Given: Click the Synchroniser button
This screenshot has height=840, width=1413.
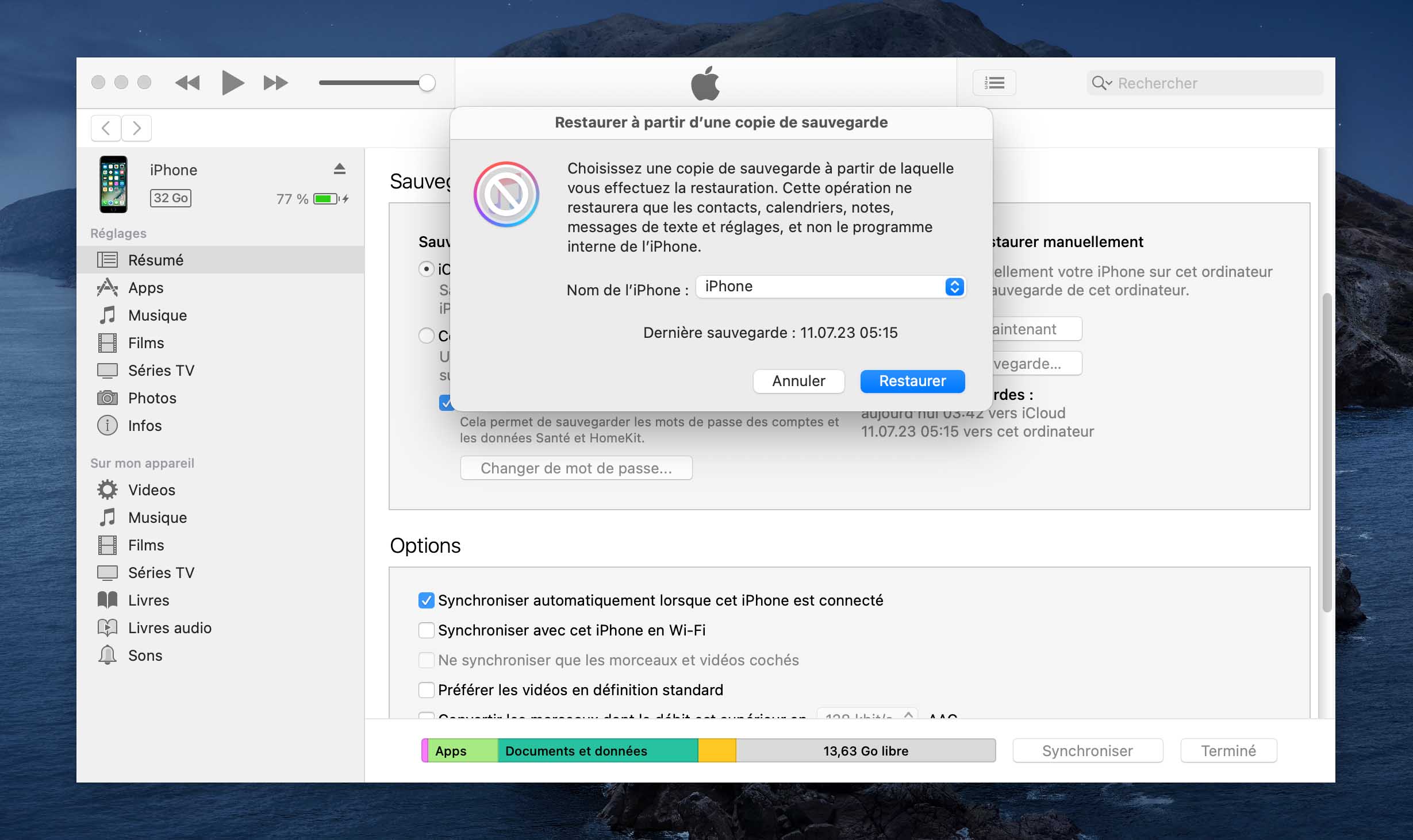Looking at the screenshot, I should click(x=1088, y=750).
